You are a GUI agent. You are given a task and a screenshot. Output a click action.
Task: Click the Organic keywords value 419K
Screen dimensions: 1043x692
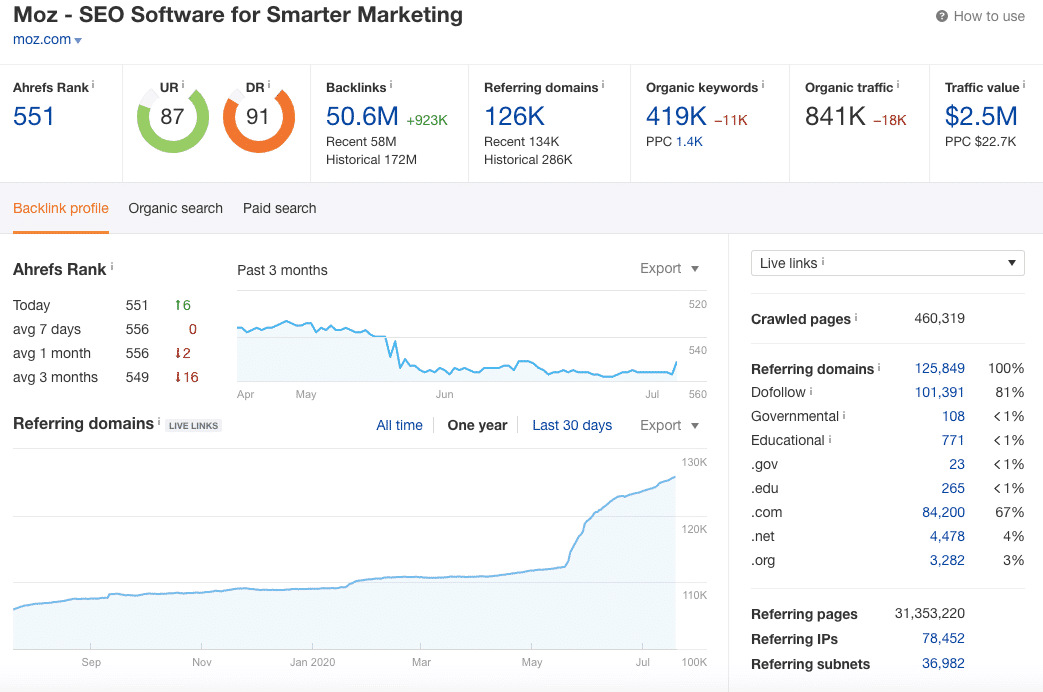(x=676, y=116)
